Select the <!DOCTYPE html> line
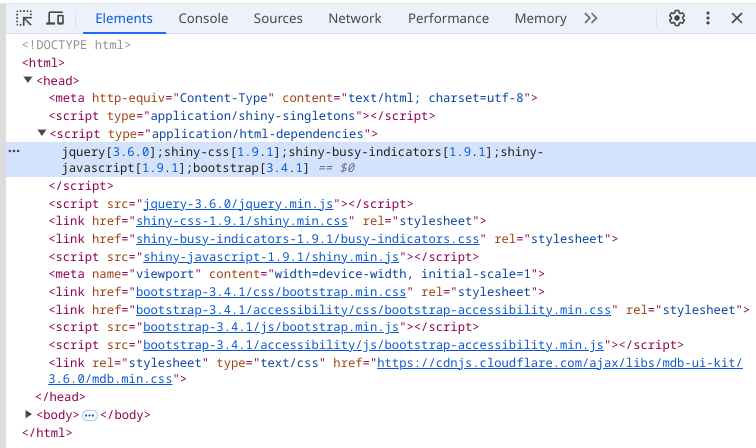The image size is (756, 448). (76, 45)
